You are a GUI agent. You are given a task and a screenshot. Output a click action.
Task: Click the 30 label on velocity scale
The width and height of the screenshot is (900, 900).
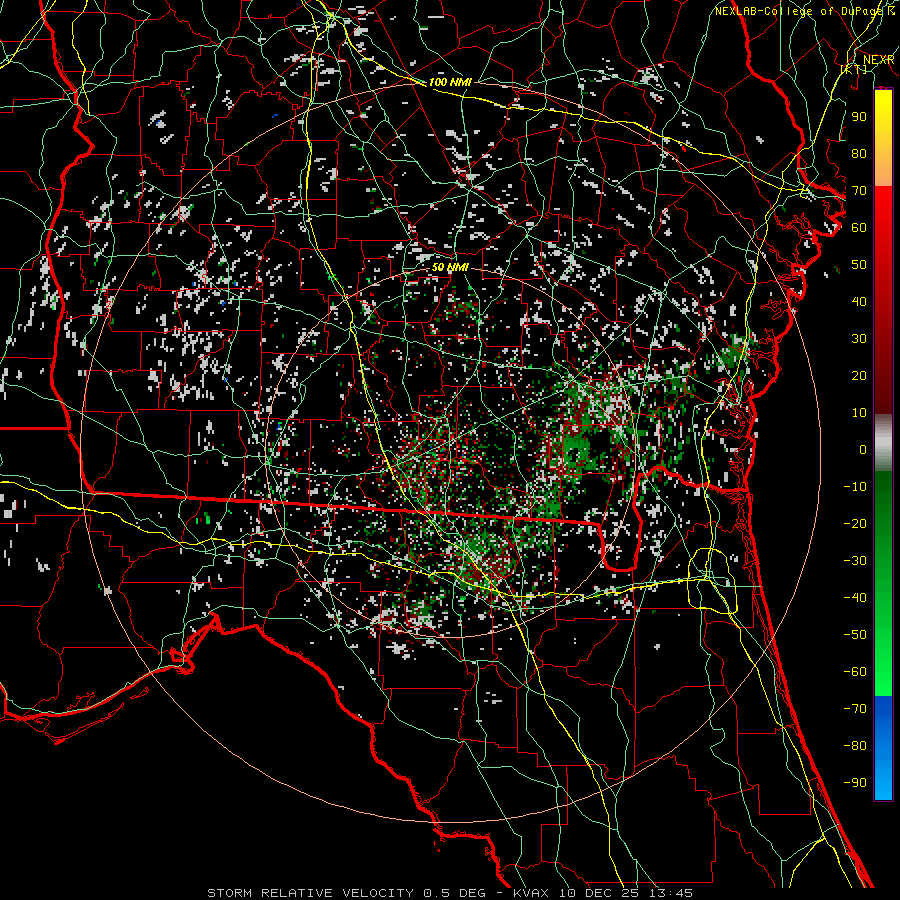[859, 339]
